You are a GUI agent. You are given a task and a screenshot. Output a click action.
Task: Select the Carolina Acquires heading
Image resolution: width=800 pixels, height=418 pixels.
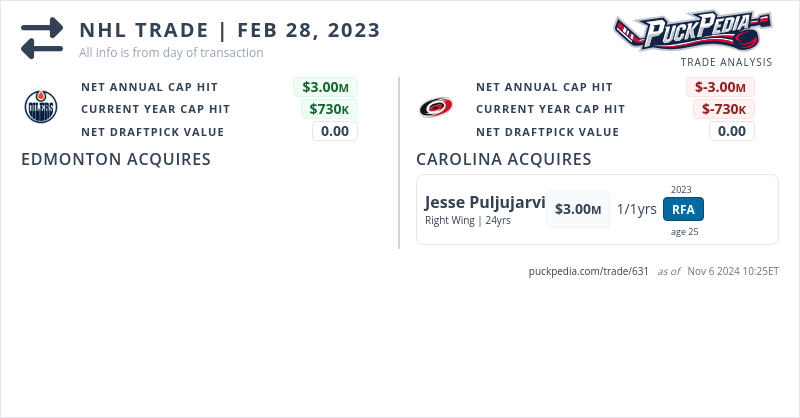click(x=503, y=159)
